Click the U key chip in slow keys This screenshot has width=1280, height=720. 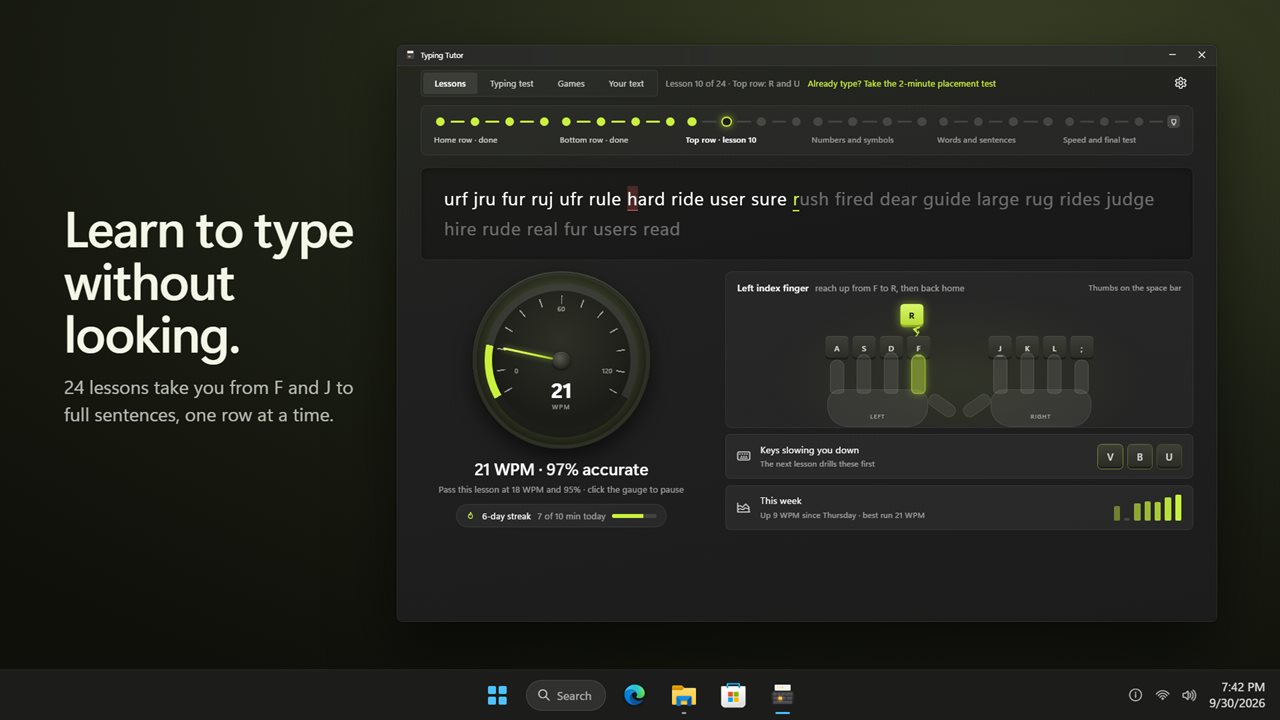(1168, 457)
